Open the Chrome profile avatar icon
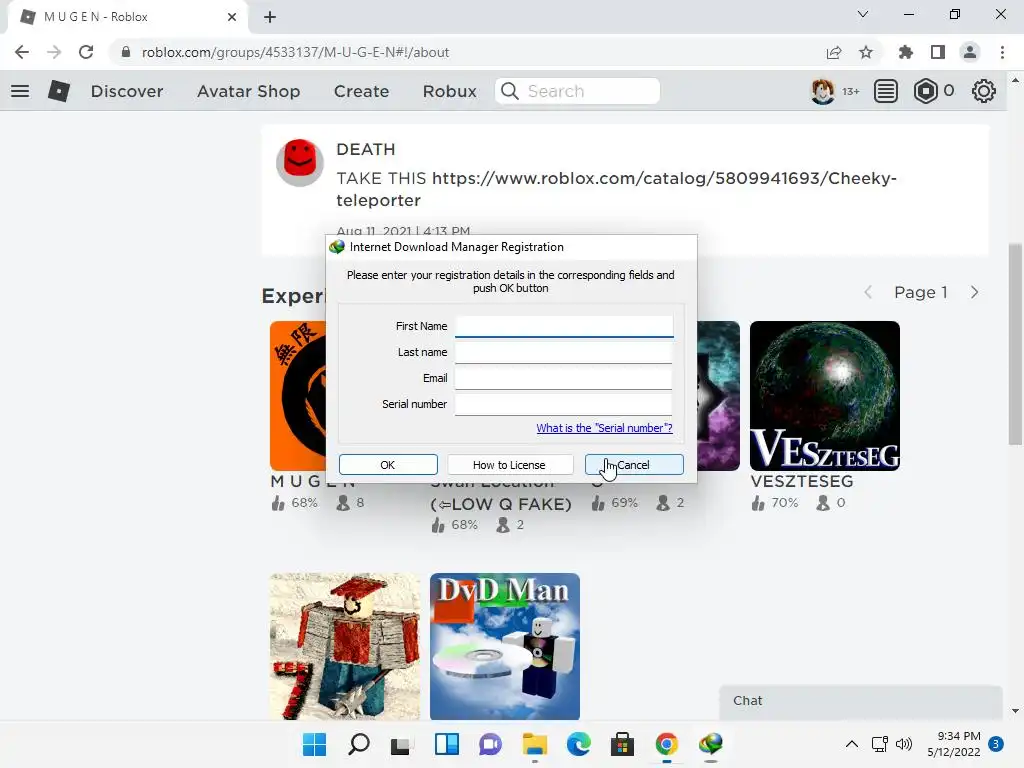 coord(970,52)
